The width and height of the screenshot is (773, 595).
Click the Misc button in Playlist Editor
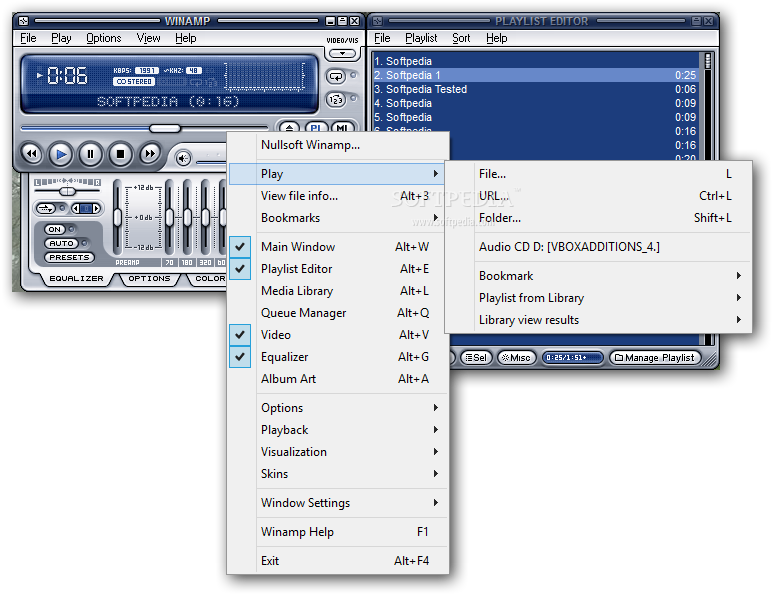(x=516, y=357)
